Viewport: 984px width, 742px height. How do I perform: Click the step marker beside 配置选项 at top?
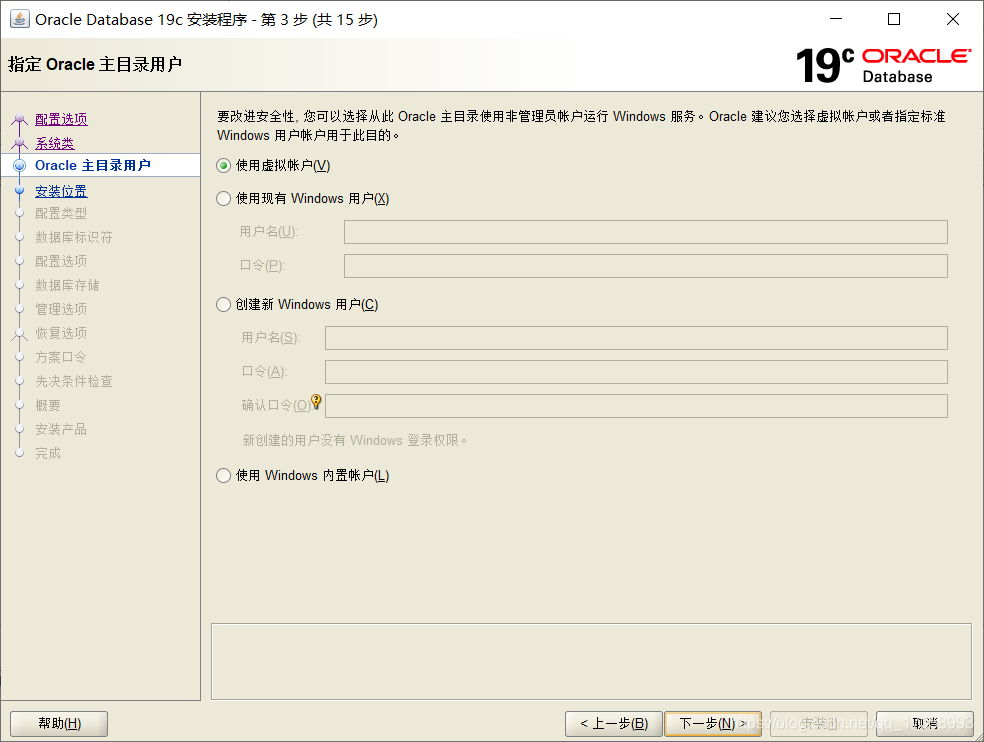click(x=19, y=119)
